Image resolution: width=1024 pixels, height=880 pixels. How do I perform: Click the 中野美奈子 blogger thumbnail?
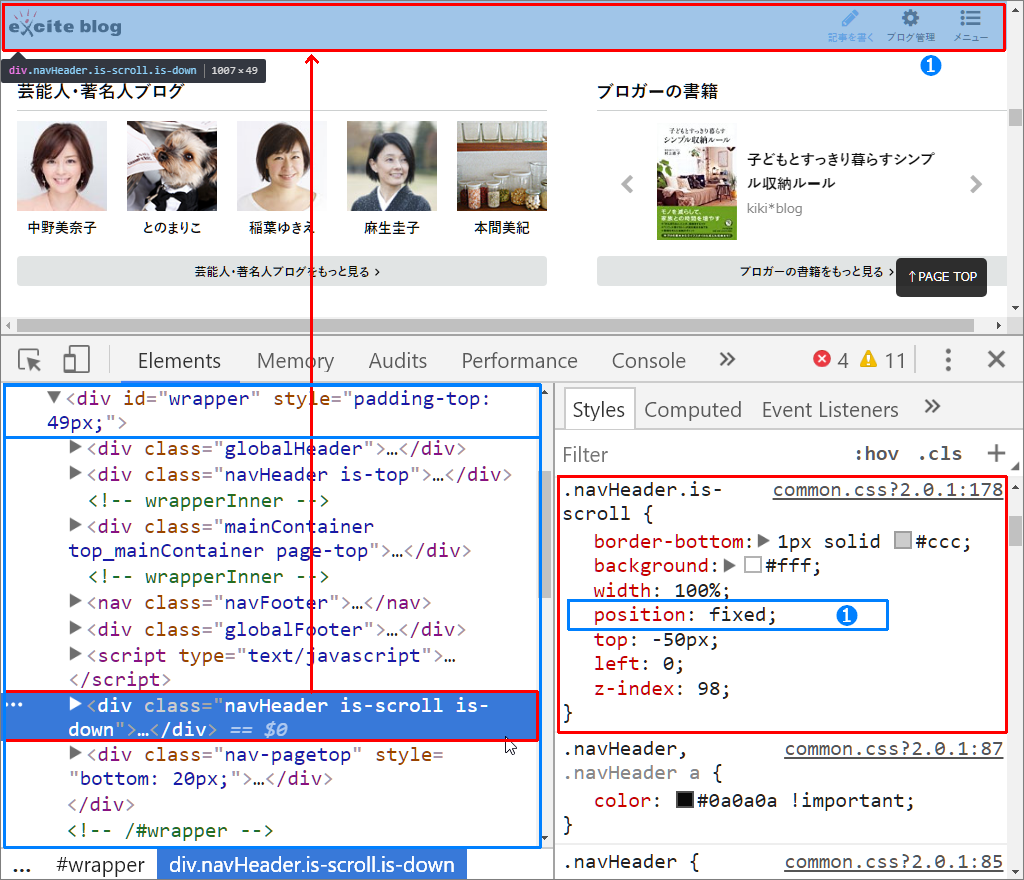click(x=63, y=165)
